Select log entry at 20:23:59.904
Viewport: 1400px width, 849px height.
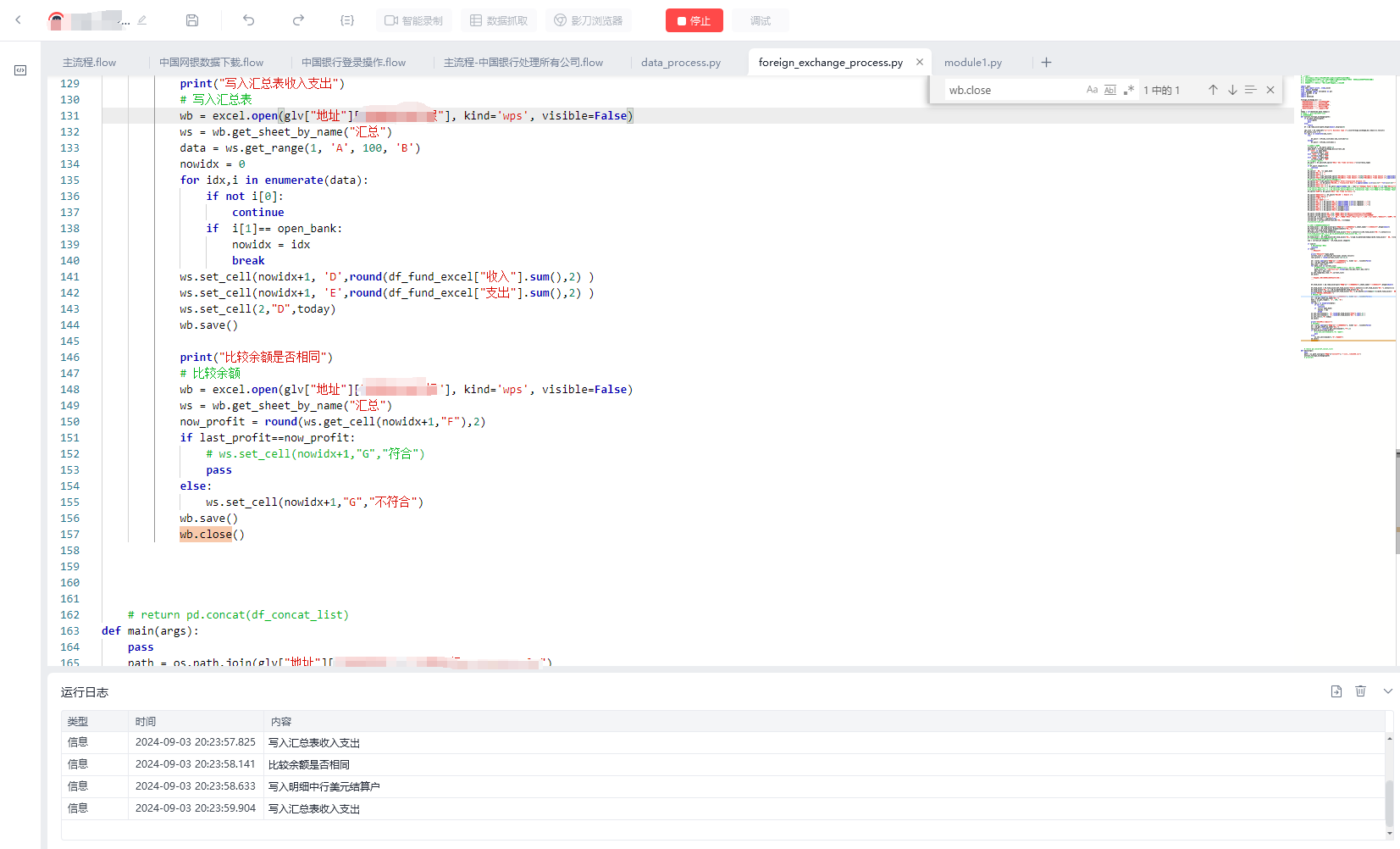pos(723,808)
